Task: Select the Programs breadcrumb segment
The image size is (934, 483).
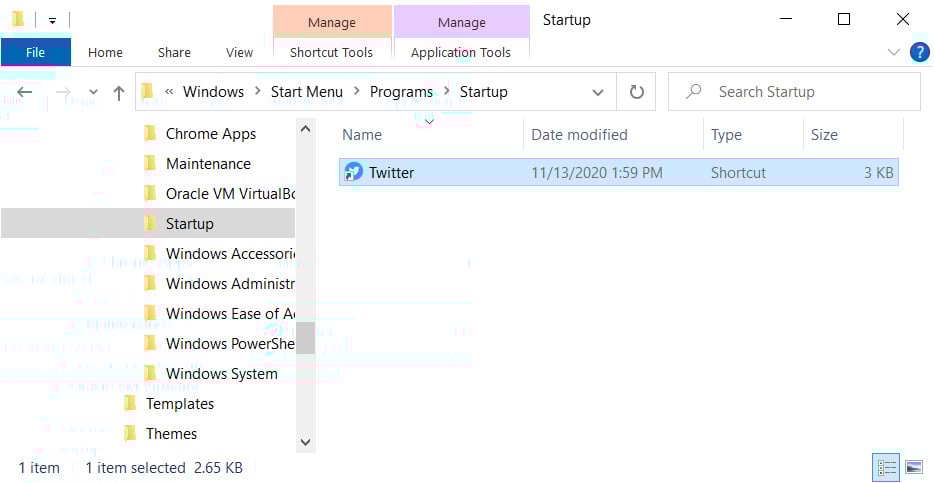Action: coord(401,92)
